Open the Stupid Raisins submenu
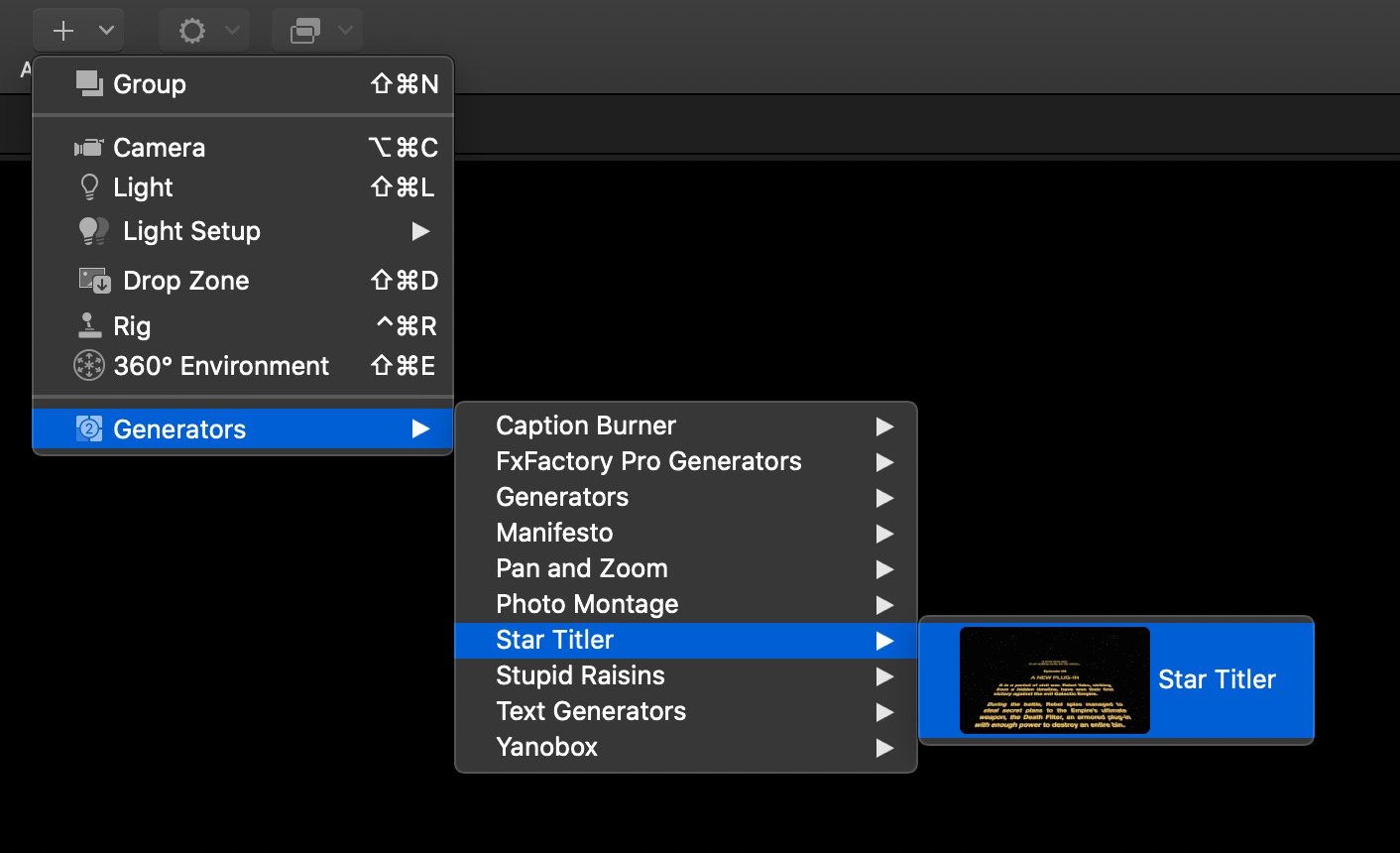 click(686, 675)
